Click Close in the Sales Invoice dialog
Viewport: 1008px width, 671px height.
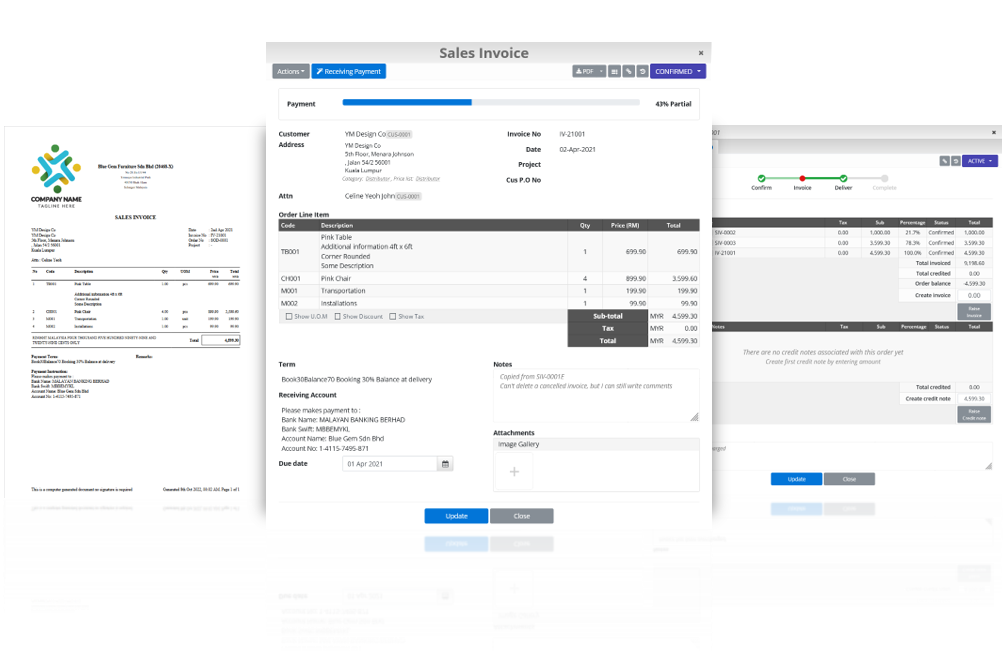[521, 515]
